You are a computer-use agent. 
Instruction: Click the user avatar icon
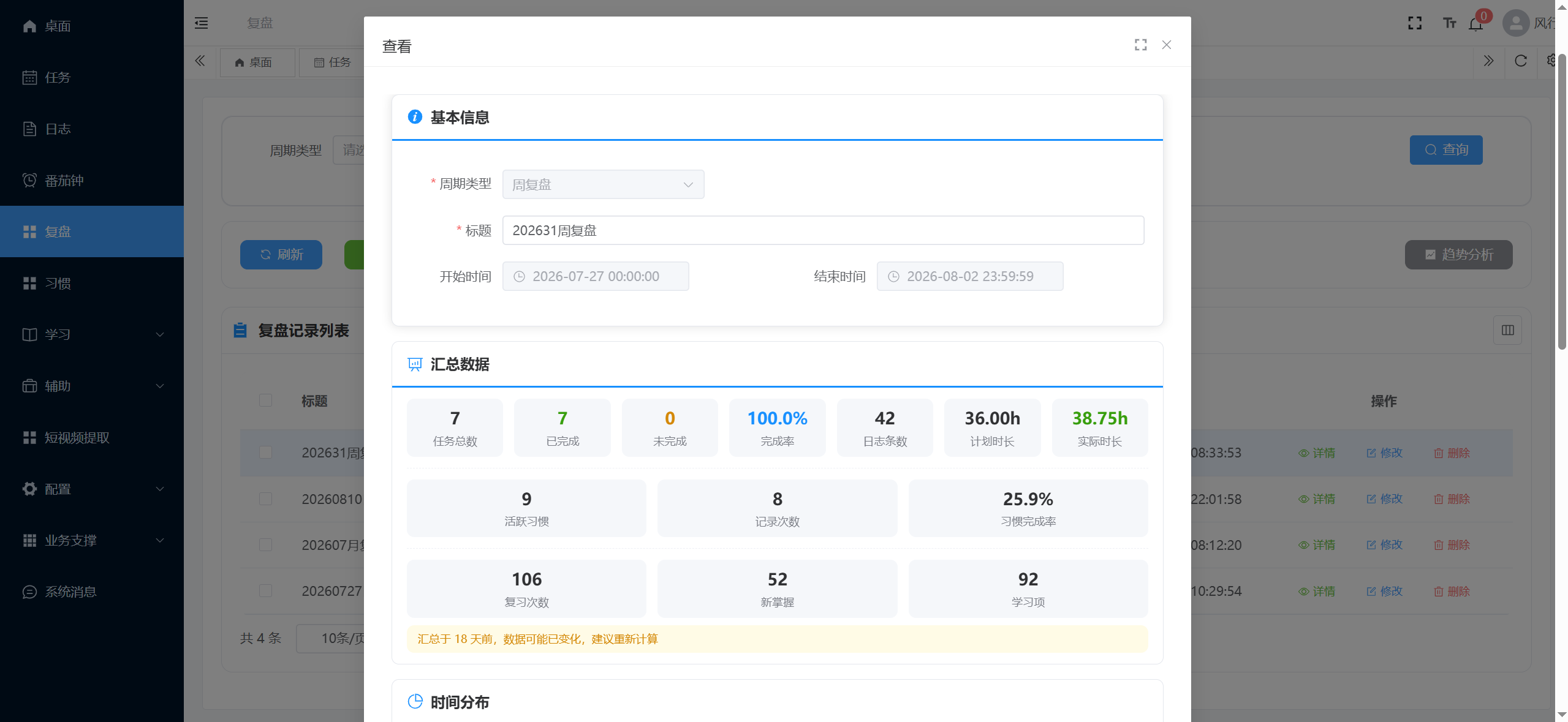[x=1516, y=23]
